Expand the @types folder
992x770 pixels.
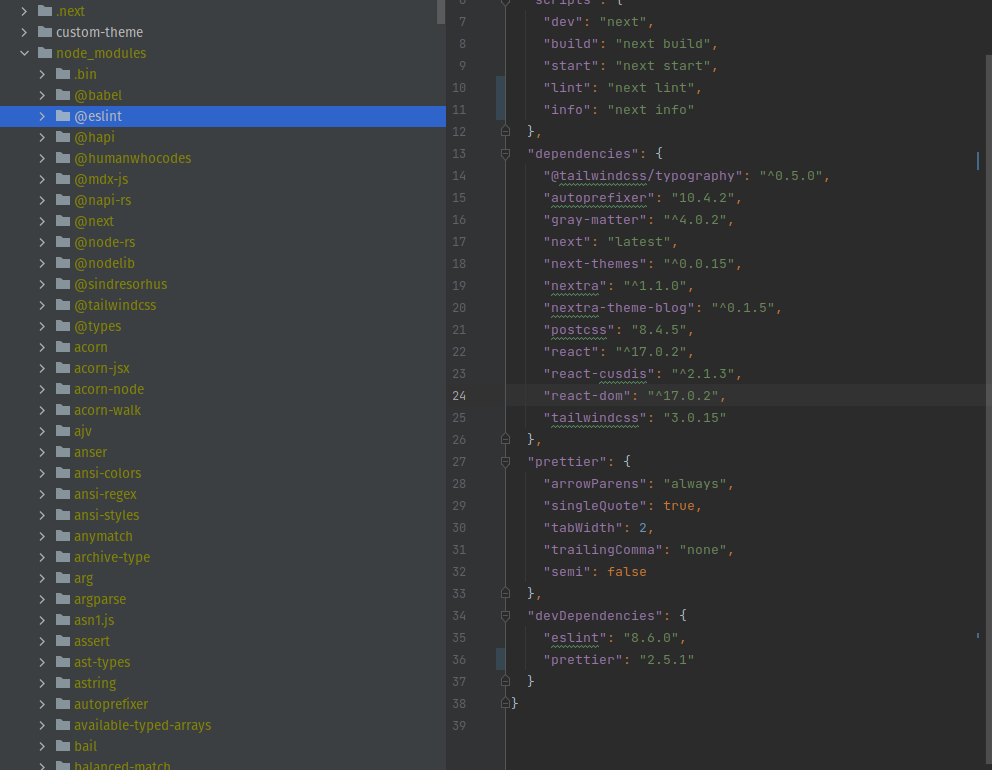[x=42, y=326]
